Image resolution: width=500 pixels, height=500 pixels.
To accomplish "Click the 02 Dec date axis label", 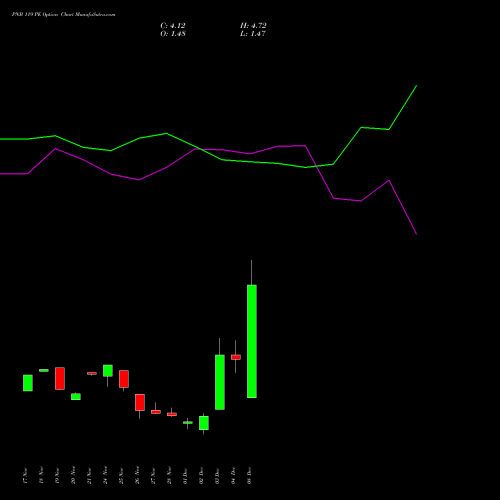I will coord(201,476).
